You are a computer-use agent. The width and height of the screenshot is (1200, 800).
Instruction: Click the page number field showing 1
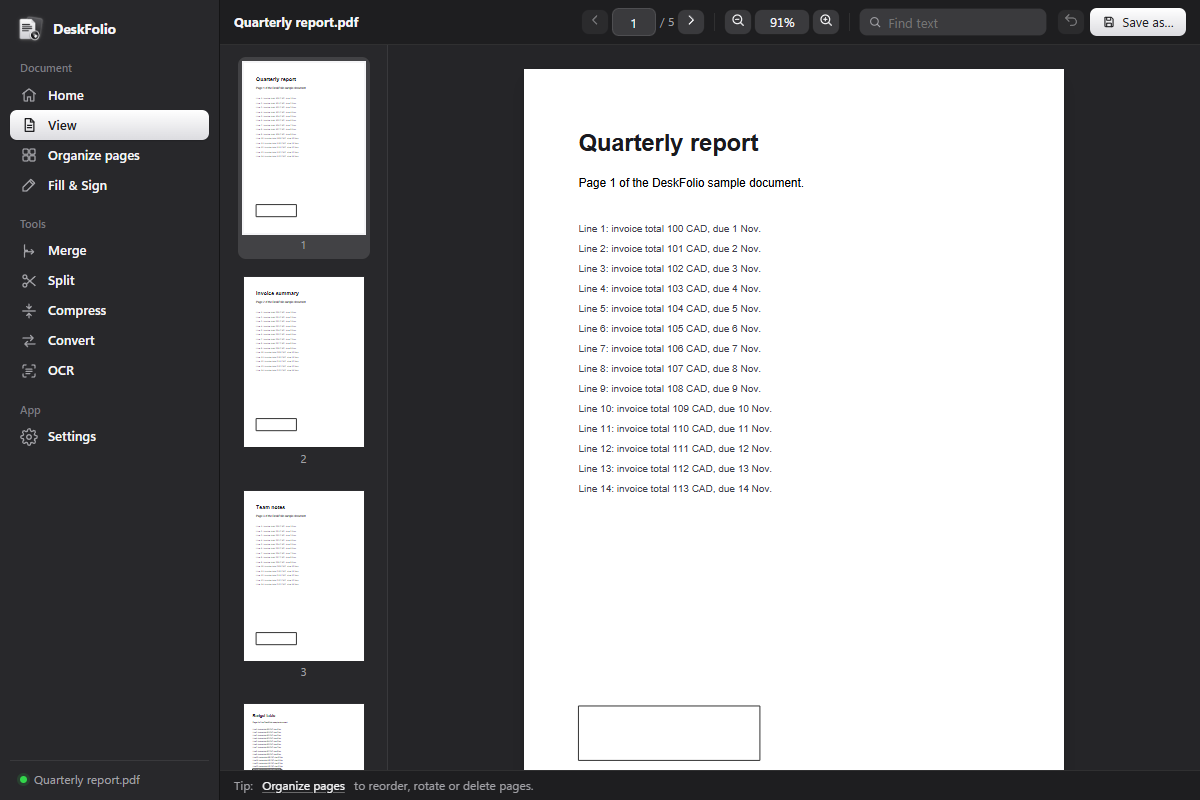click(x=634, y=22)
